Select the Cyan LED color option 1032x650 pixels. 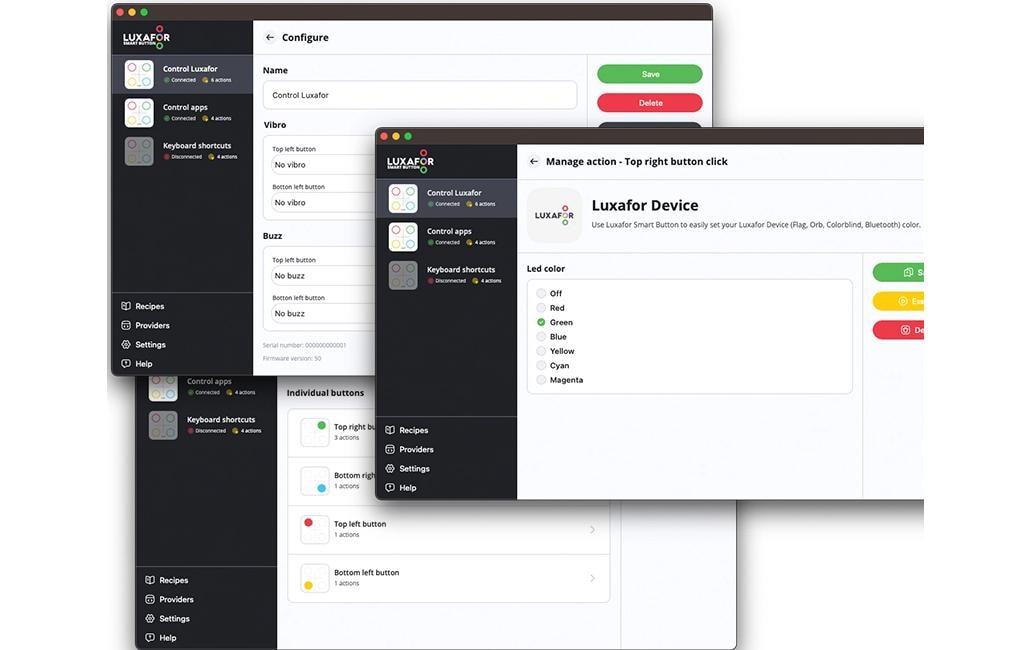[541, 366]
